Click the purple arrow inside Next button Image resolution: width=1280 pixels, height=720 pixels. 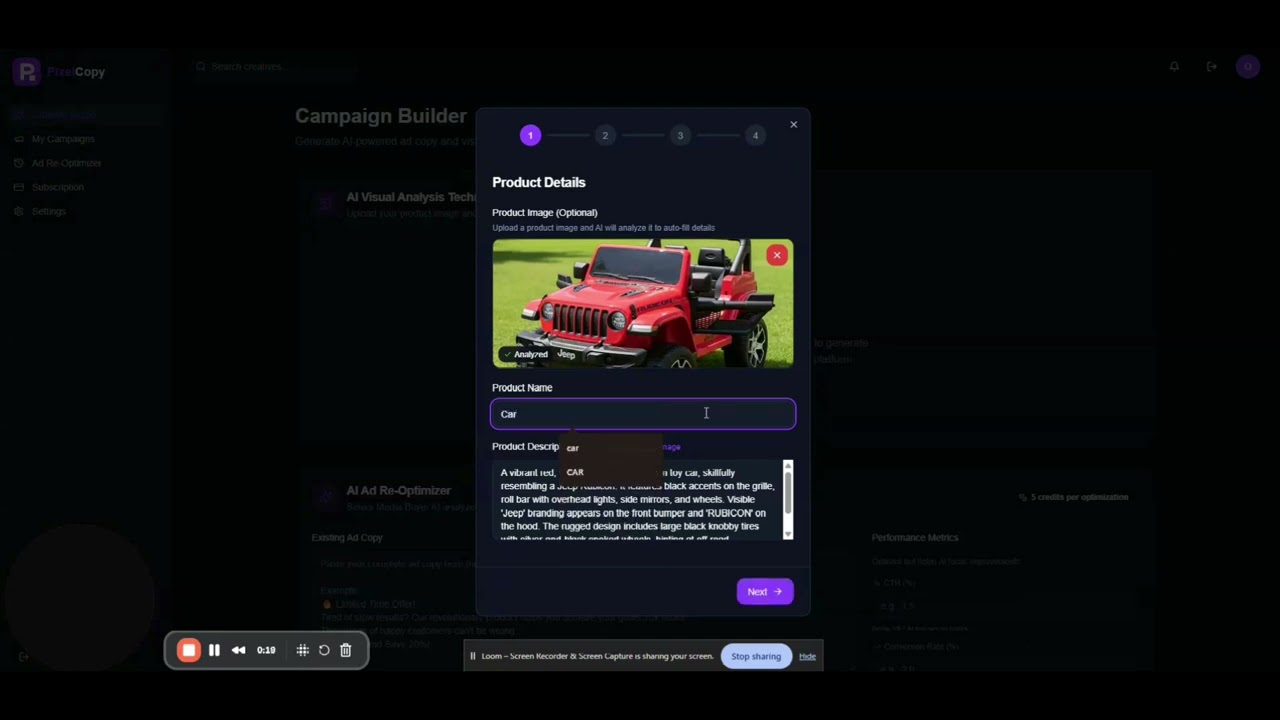coord(778,591)
